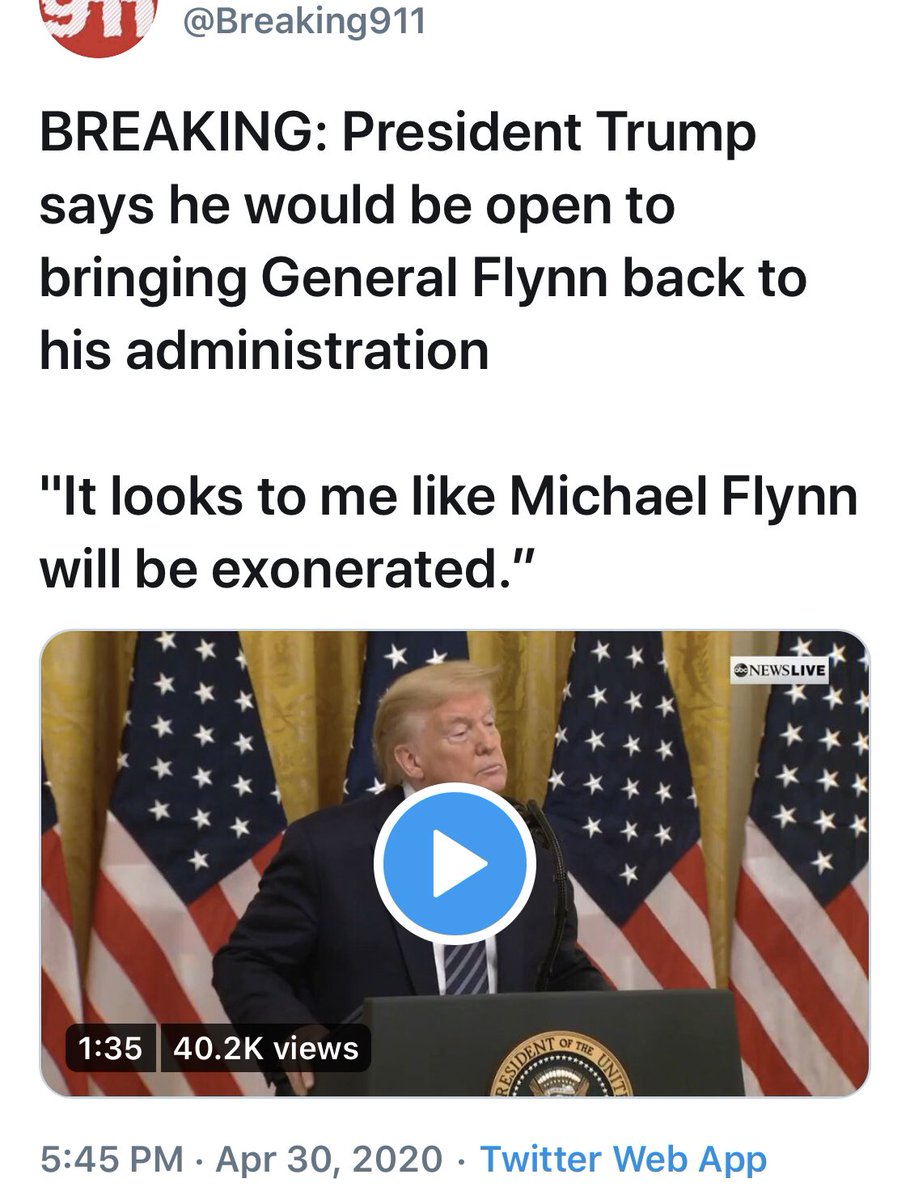Play the embedded Trump video
This screenshot has width=910, height=1200.
tap(455, 865)
